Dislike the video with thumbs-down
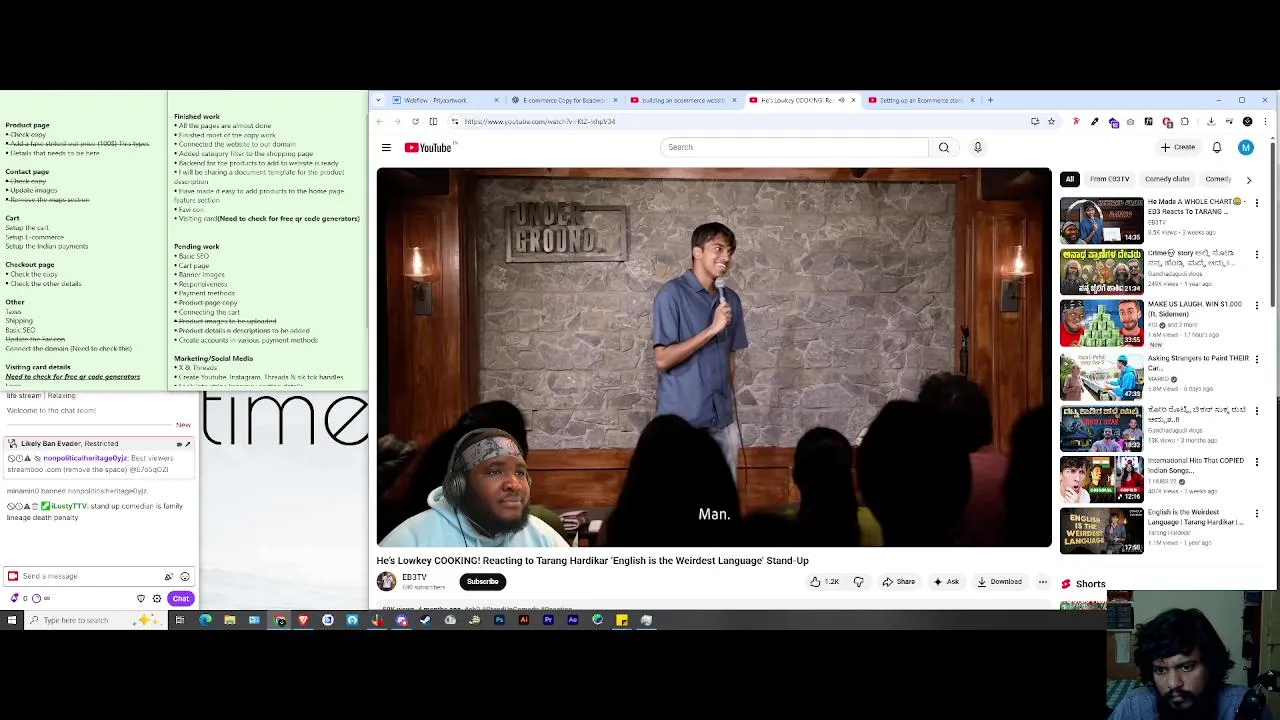1280x720 pixels. 858,582
